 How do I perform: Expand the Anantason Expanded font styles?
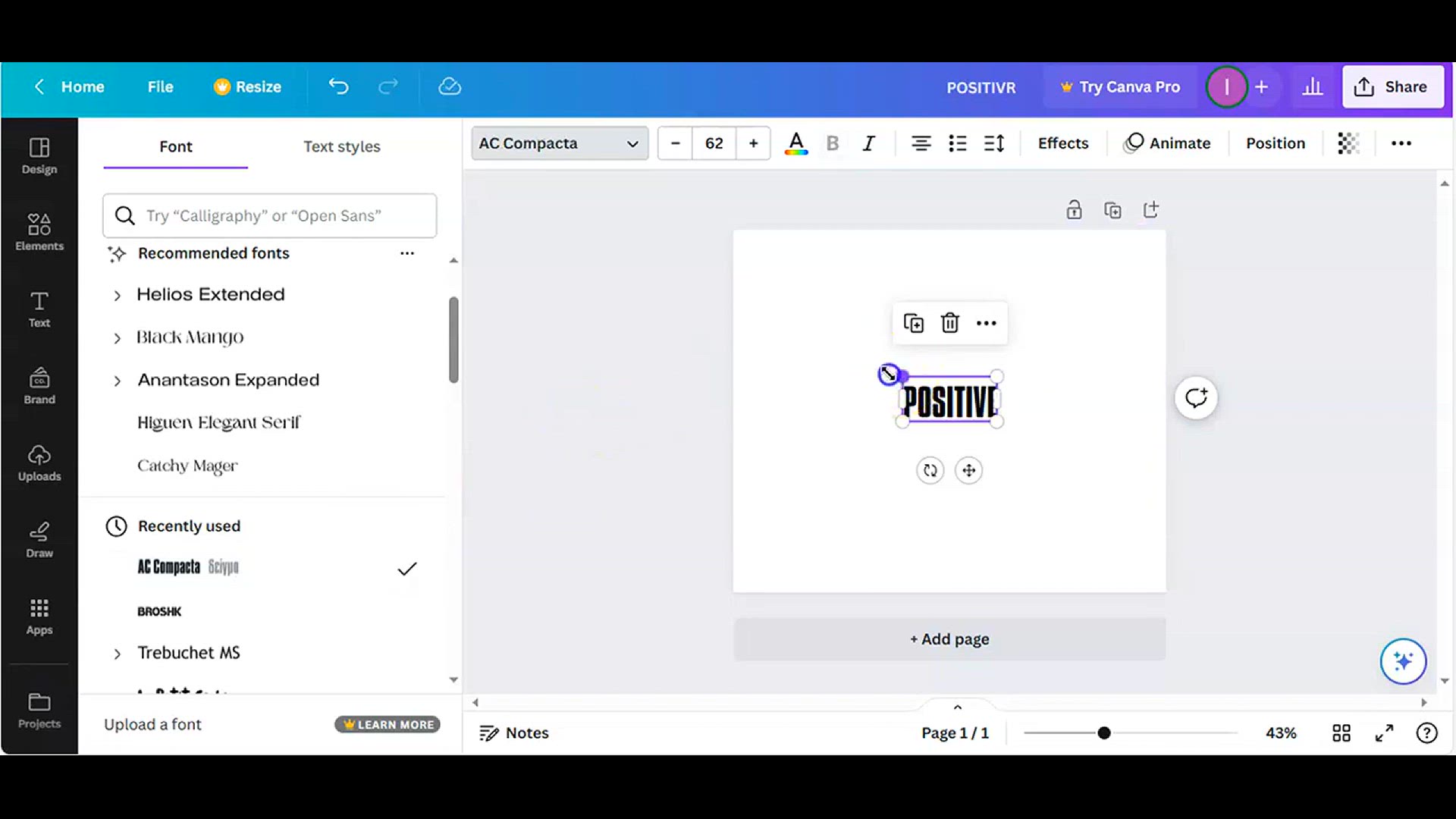(117, 381)
